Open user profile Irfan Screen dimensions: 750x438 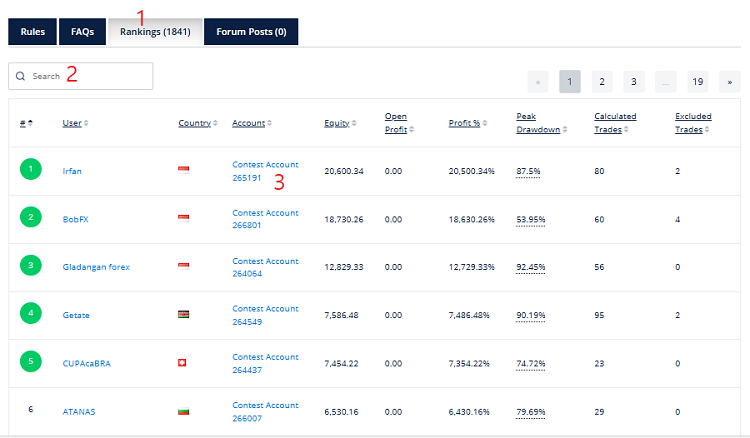tap(72, 171)
